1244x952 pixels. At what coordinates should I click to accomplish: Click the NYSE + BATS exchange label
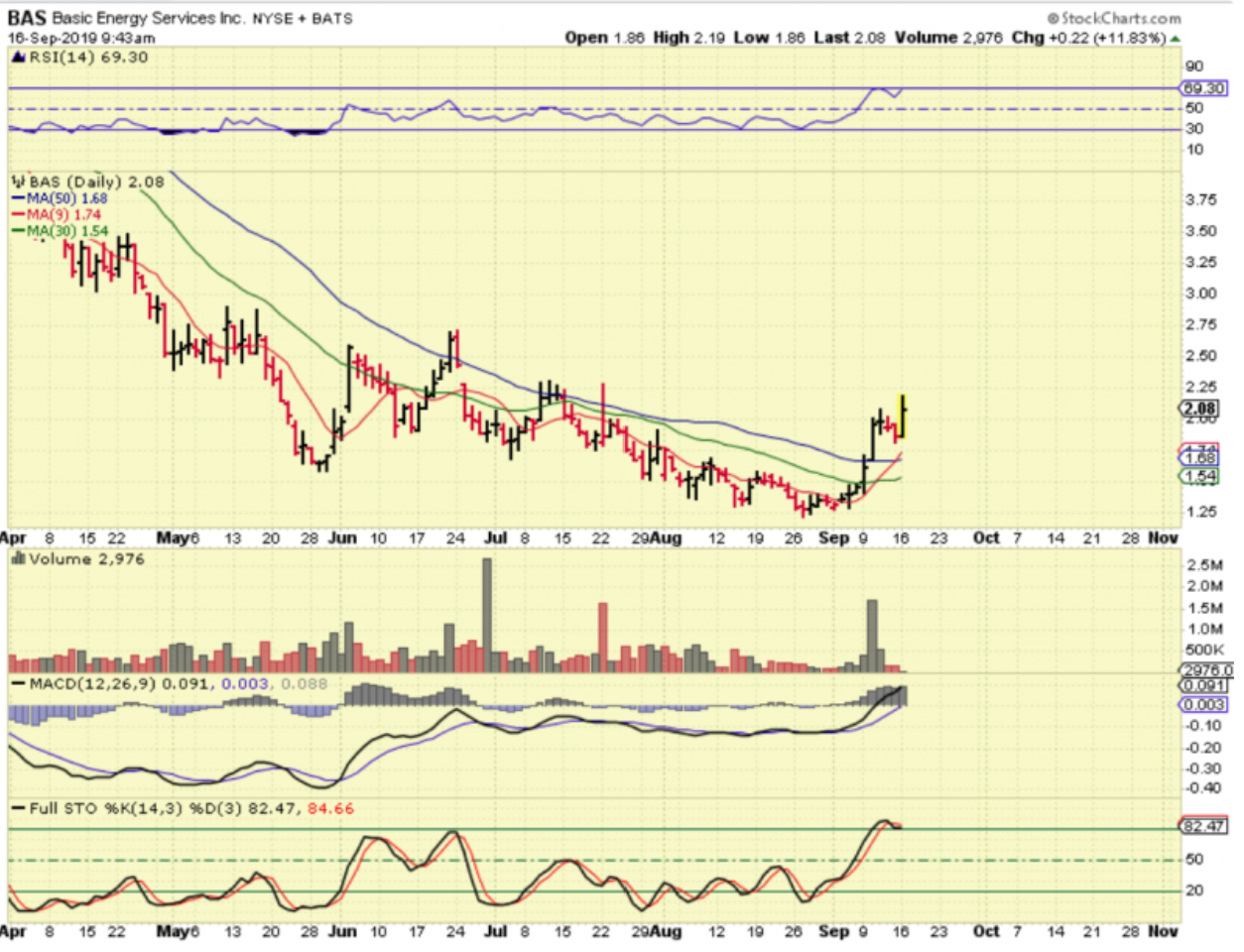coord(303,18)
